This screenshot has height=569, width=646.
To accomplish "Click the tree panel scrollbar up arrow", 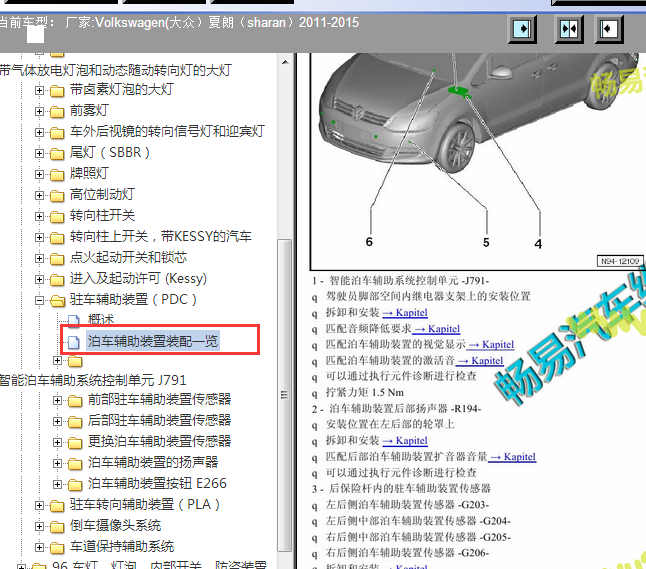I will click(x=285, y=62).
